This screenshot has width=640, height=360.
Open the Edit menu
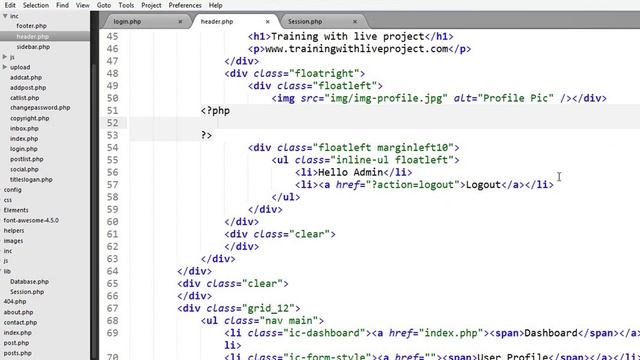tap(10, 5)
